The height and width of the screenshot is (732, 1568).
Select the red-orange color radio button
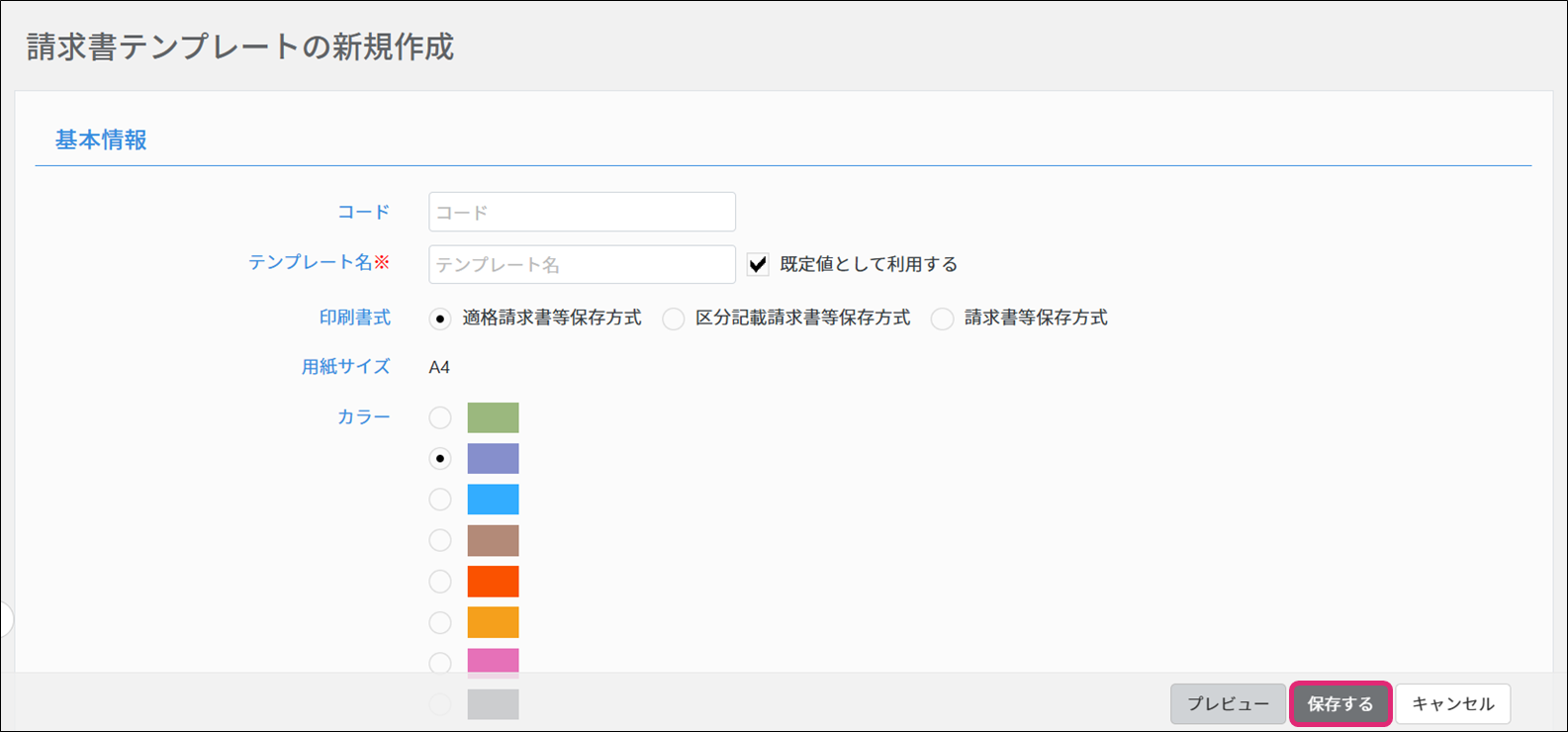tap(440, 582)
